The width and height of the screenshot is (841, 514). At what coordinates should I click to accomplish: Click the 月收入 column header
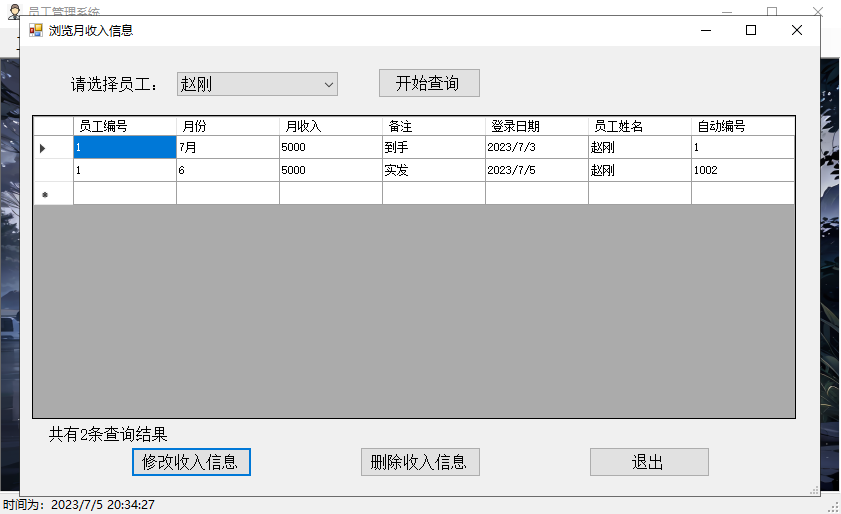(331, 126)
